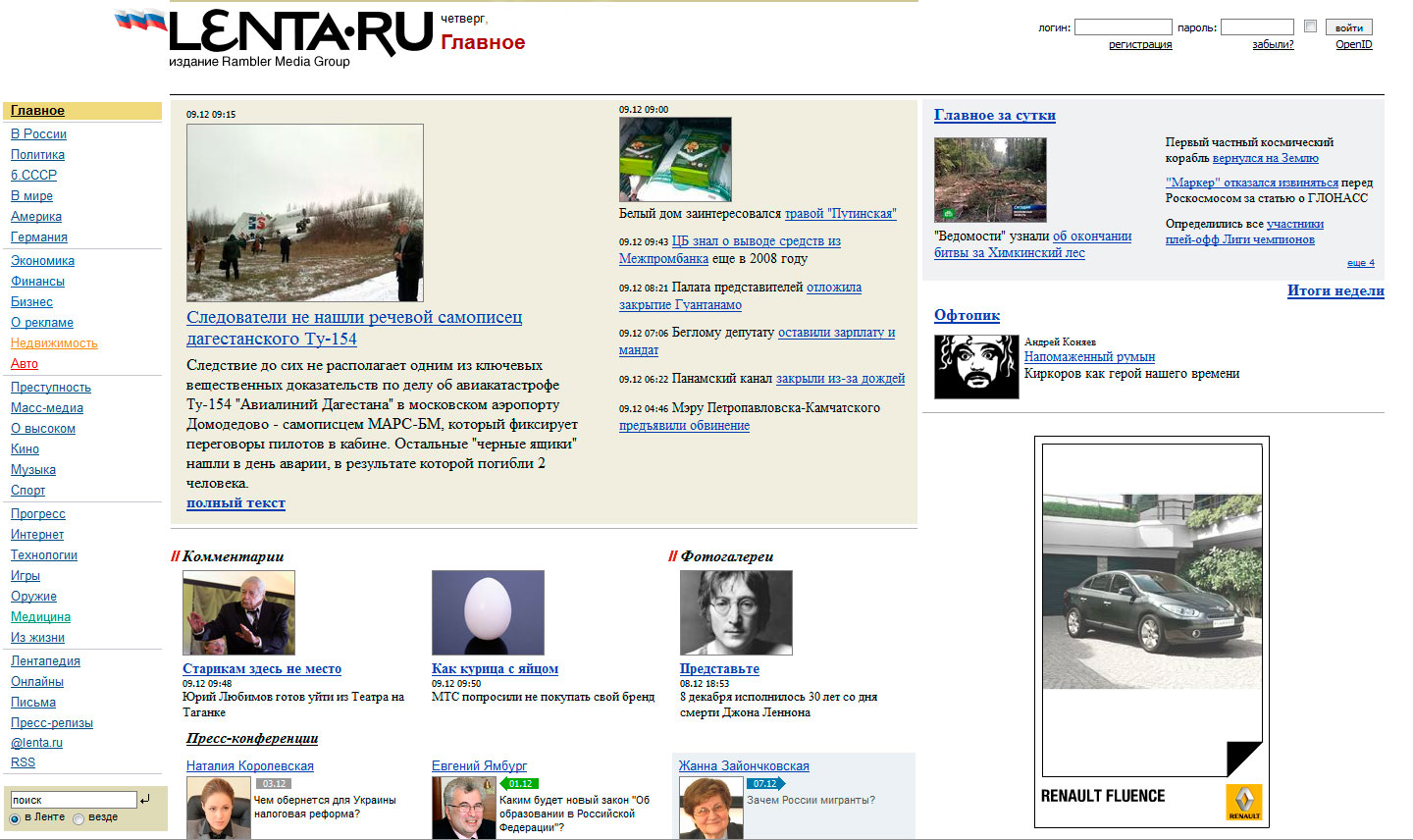Image resolution: width=1413 pixels, height=840 pixels.
Task: Open Евгений Ямбург's portrait thumbnail
Action: [464, 809]
